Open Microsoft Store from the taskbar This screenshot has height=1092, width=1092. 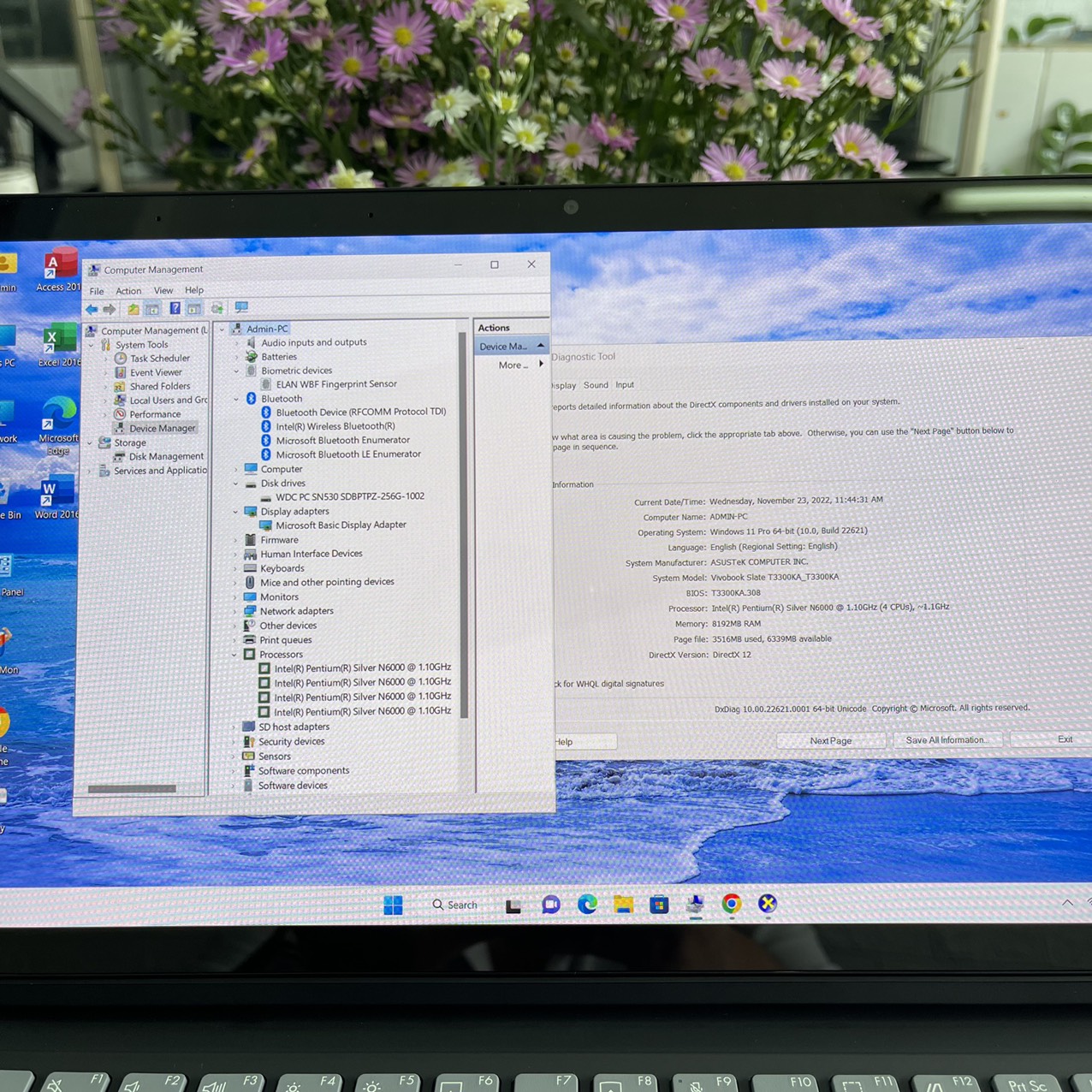[x=659, y=904]
